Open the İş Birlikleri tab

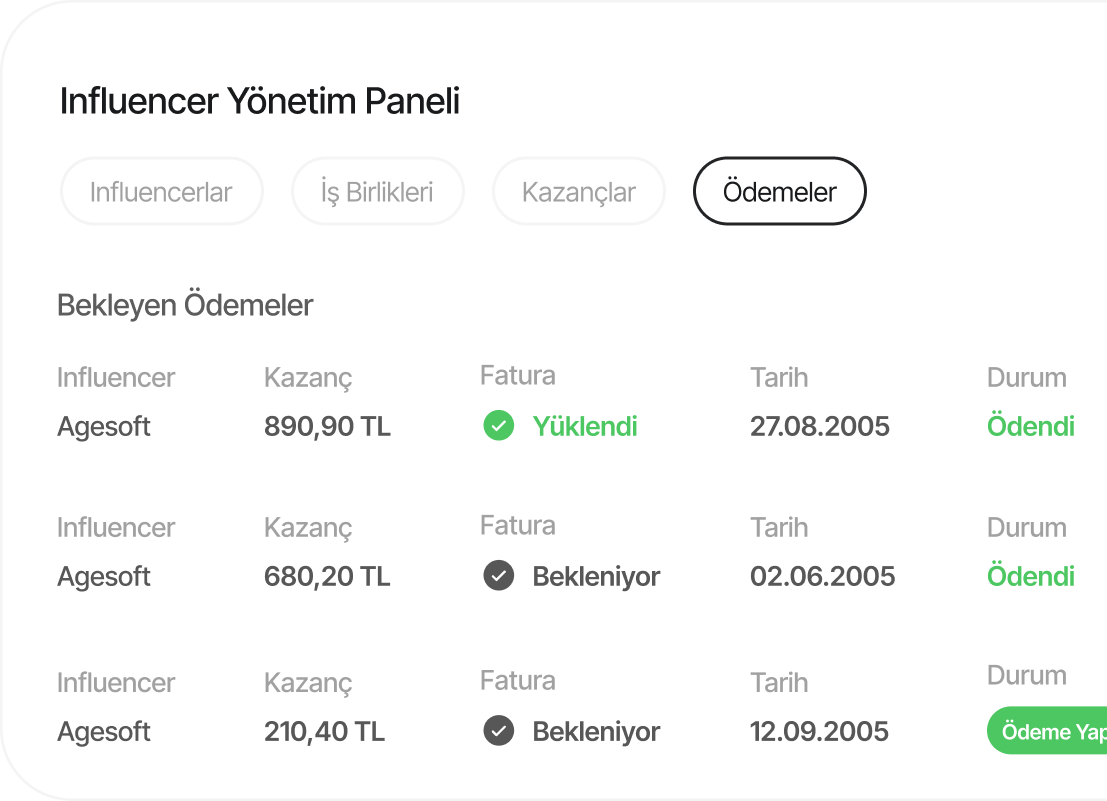pos(377,191)
